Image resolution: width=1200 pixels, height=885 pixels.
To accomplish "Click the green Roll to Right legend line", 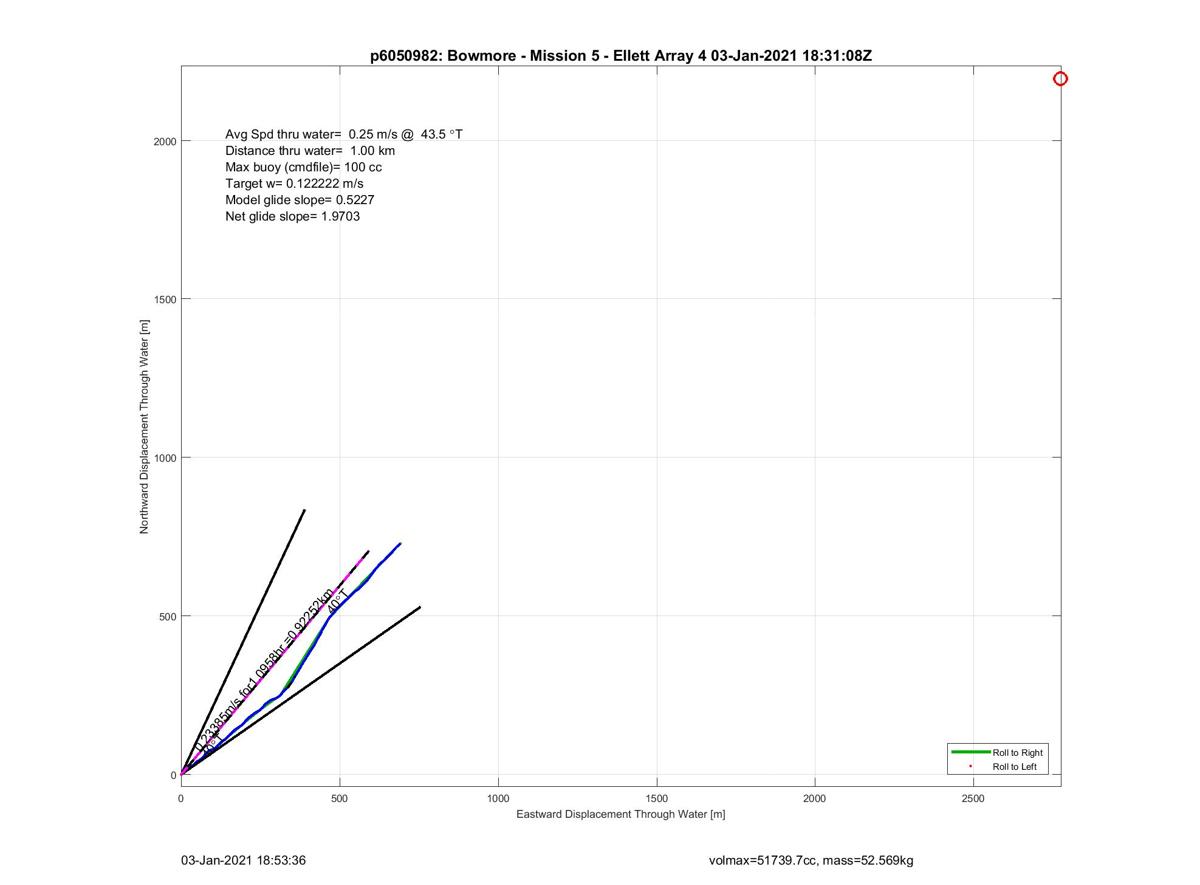I will tap(970, 752).
